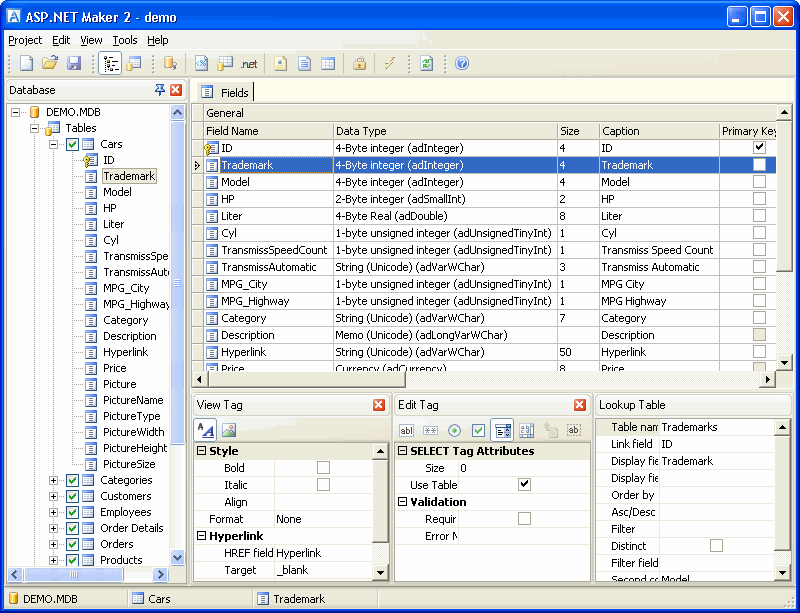
Task: Open the Tools menu
Action: click(x=125, y=40)
